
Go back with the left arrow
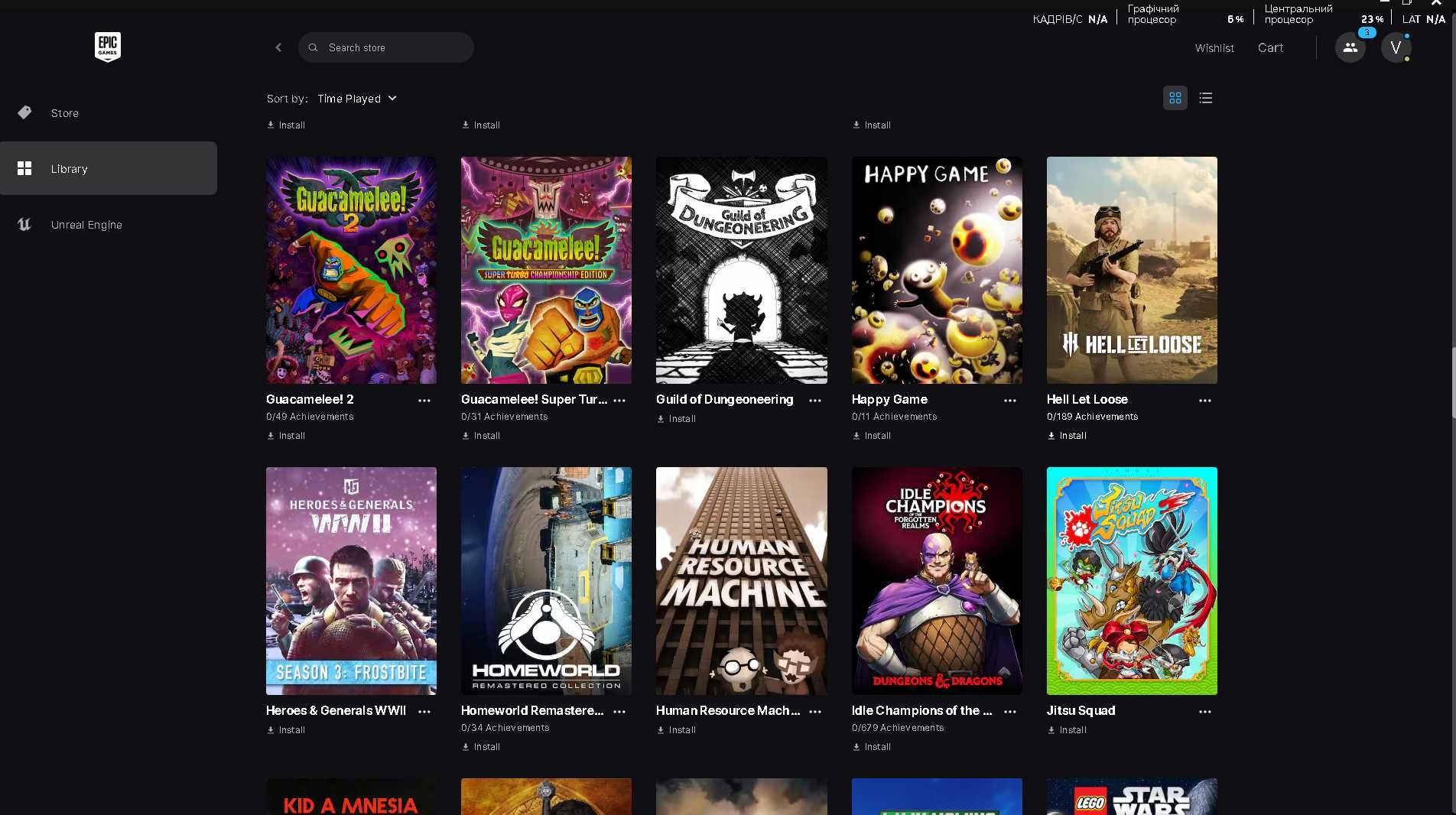[278, 47]
